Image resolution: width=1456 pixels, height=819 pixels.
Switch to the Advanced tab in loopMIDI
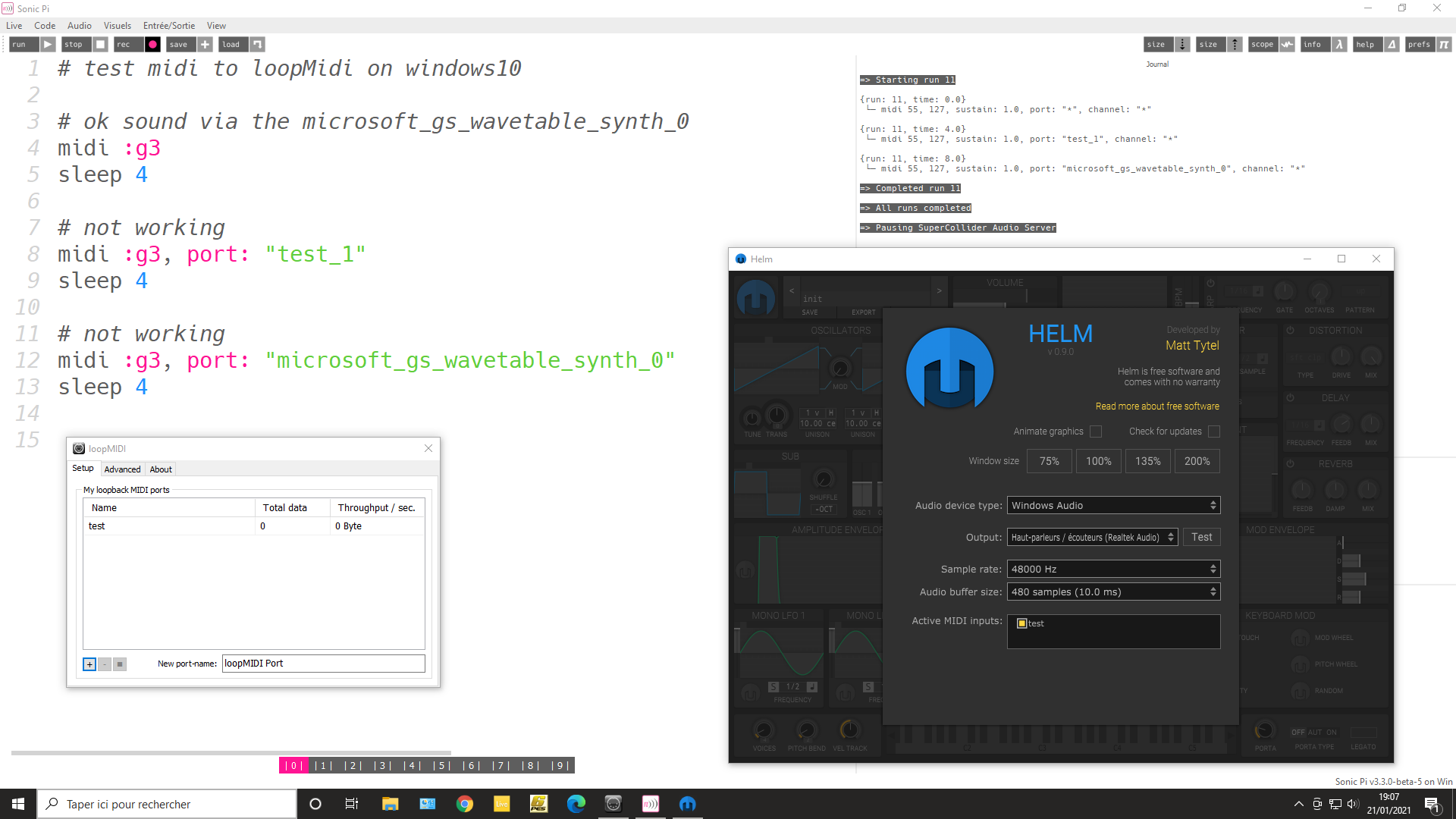click(x=122, y=469)
